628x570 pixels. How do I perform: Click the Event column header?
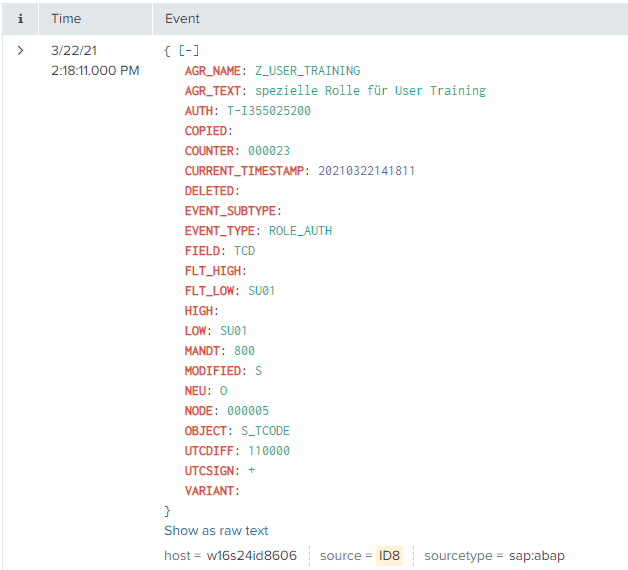[182, 19]
